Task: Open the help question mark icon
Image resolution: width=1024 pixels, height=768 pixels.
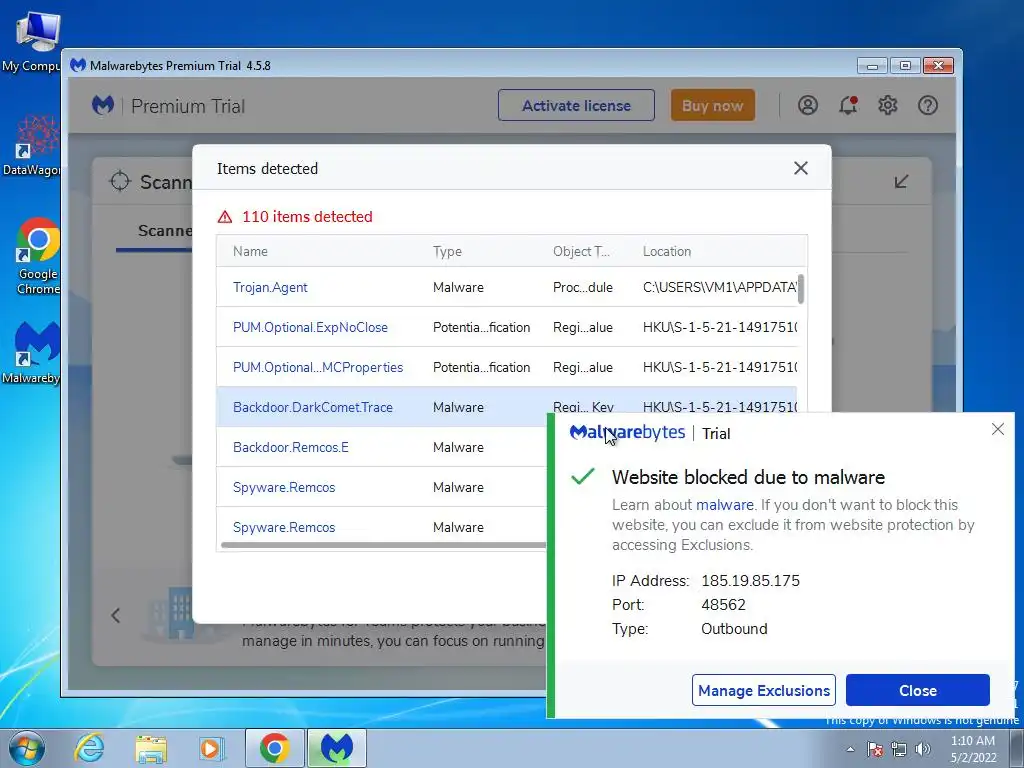Action: [x=927, y=105]
